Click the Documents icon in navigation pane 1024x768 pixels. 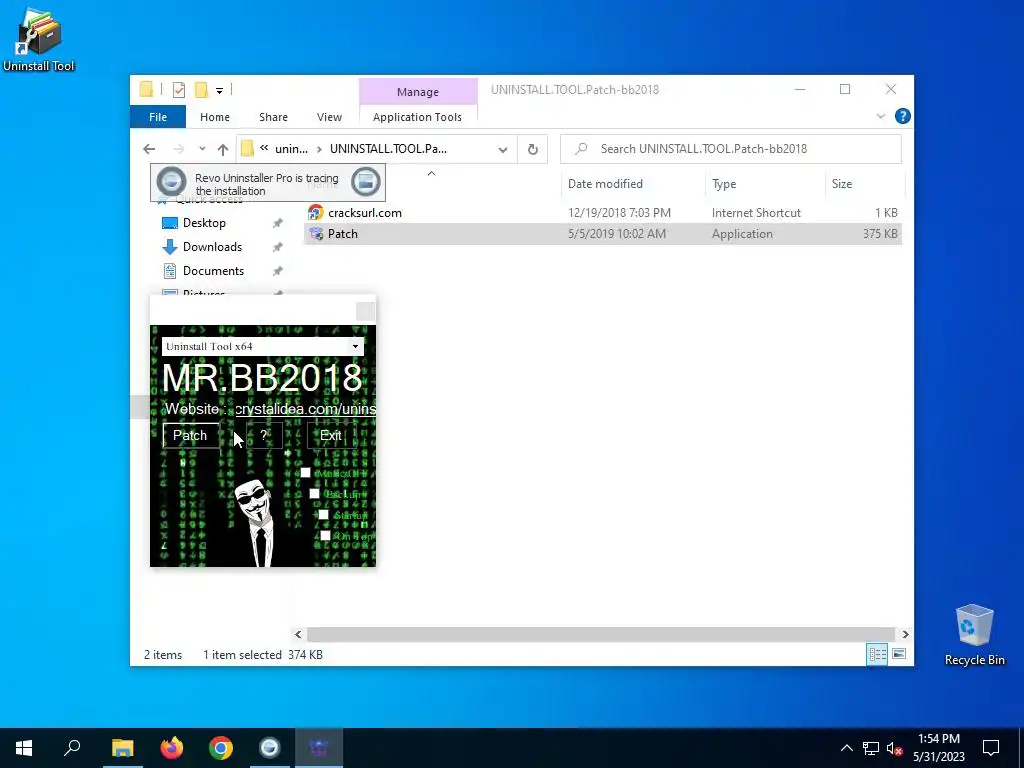[170, 270]
